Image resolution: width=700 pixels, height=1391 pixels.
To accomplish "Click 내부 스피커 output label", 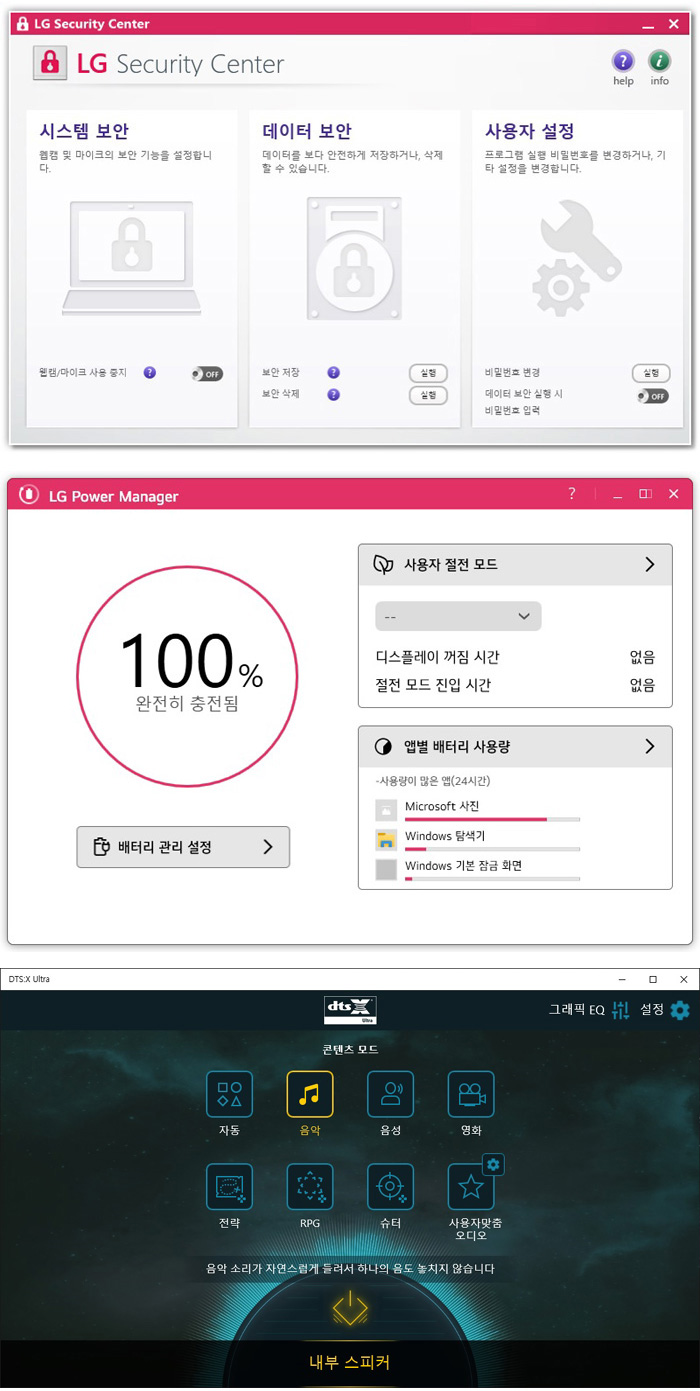I will [x=350, y=1362].
